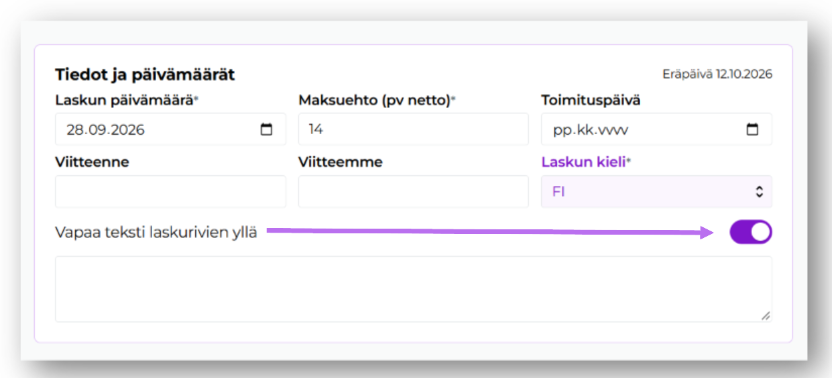
Task: Open calendar picker in Toimituspäivä field
Action: [x=752, y=129]
